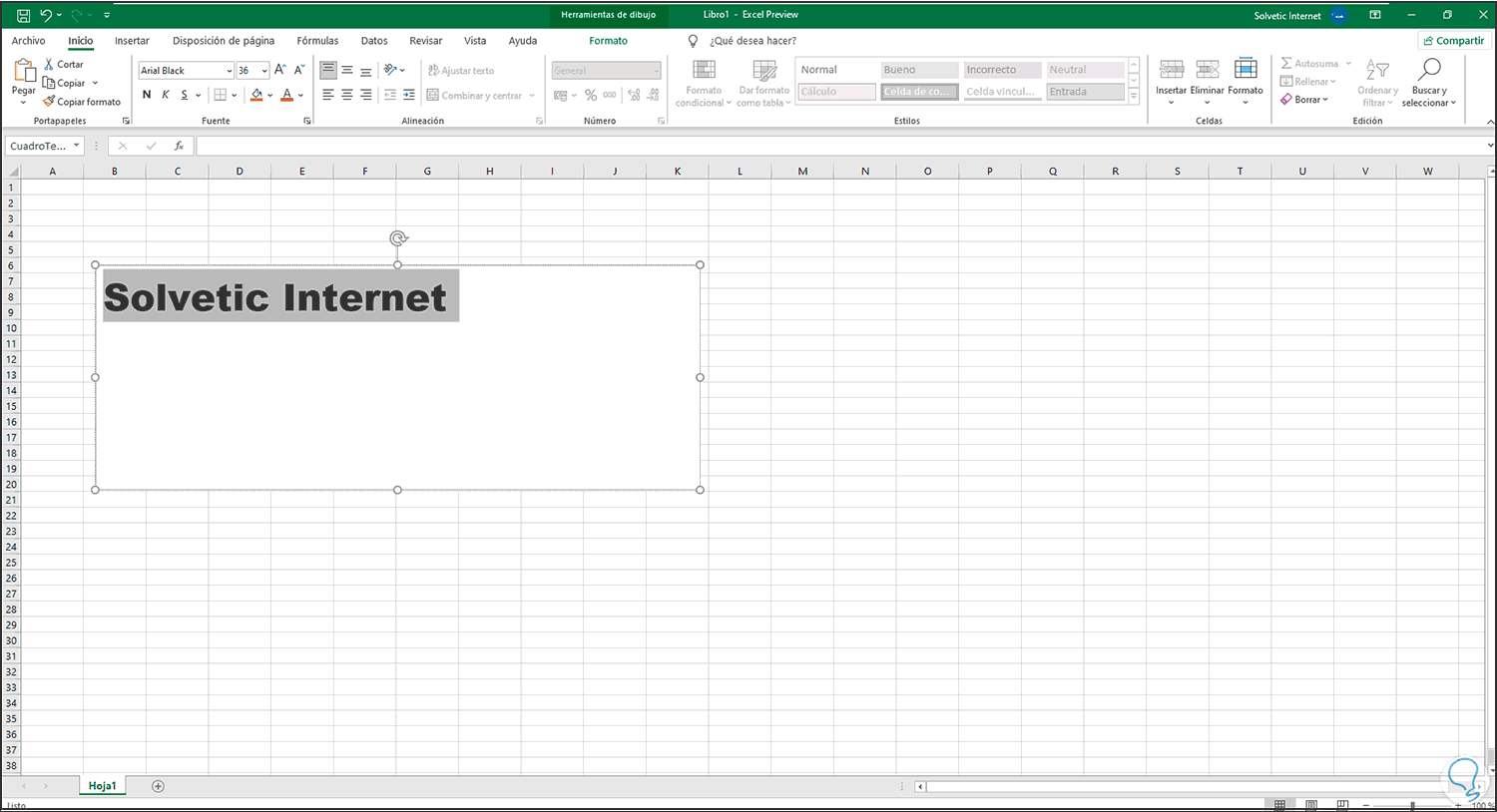The image size is (1497, 812).
Task: Switch to the Insertar tab
Action: pyautogui.click(x=132, y=41)
